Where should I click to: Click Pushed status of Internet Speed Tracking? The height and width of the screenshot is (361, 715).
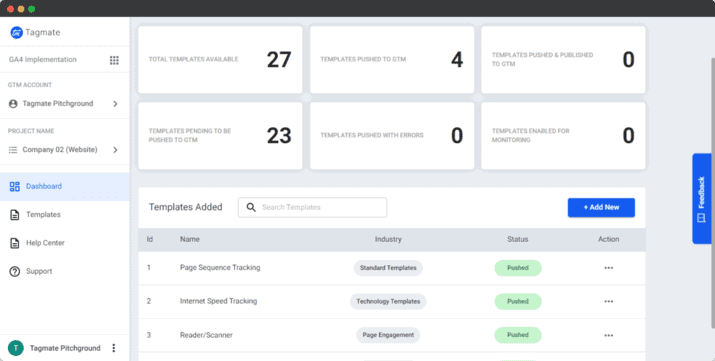click(x=518, y=302)
